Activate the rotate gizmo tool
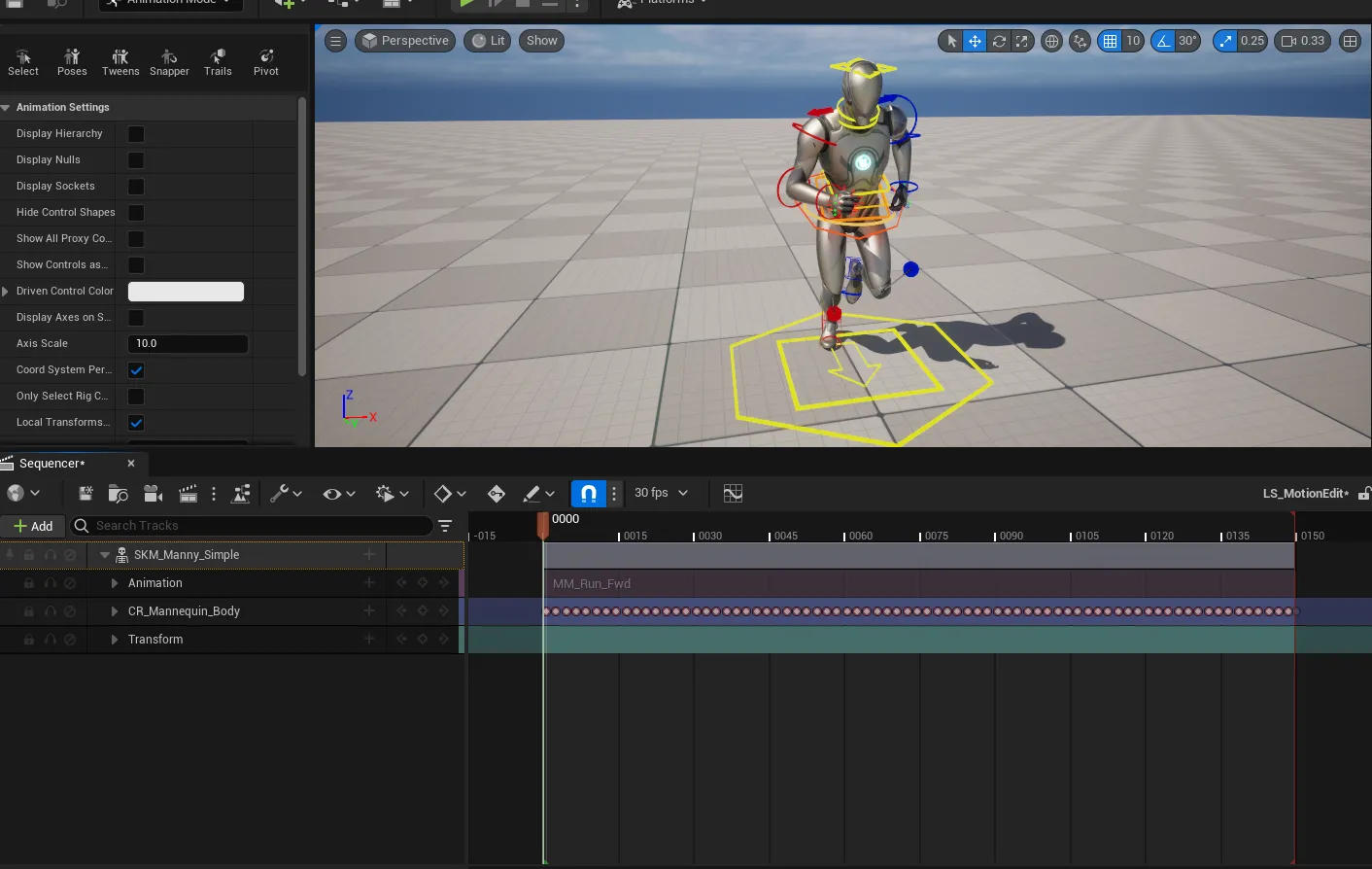The image size is (1372, 869). click(998, 41)
